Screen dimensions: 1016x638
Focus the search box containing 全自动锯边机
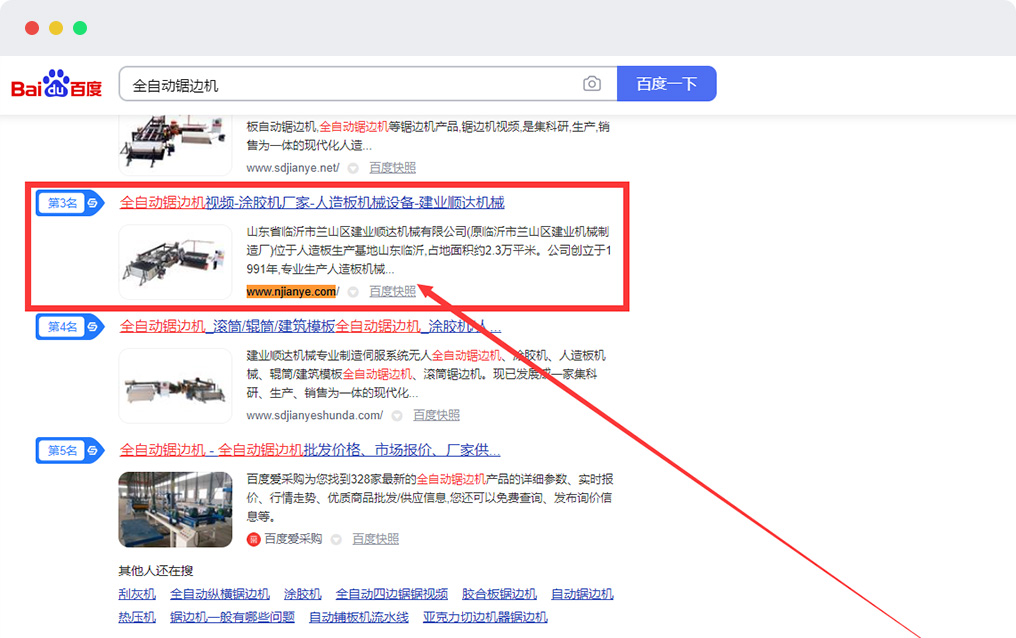pos(368,84)
